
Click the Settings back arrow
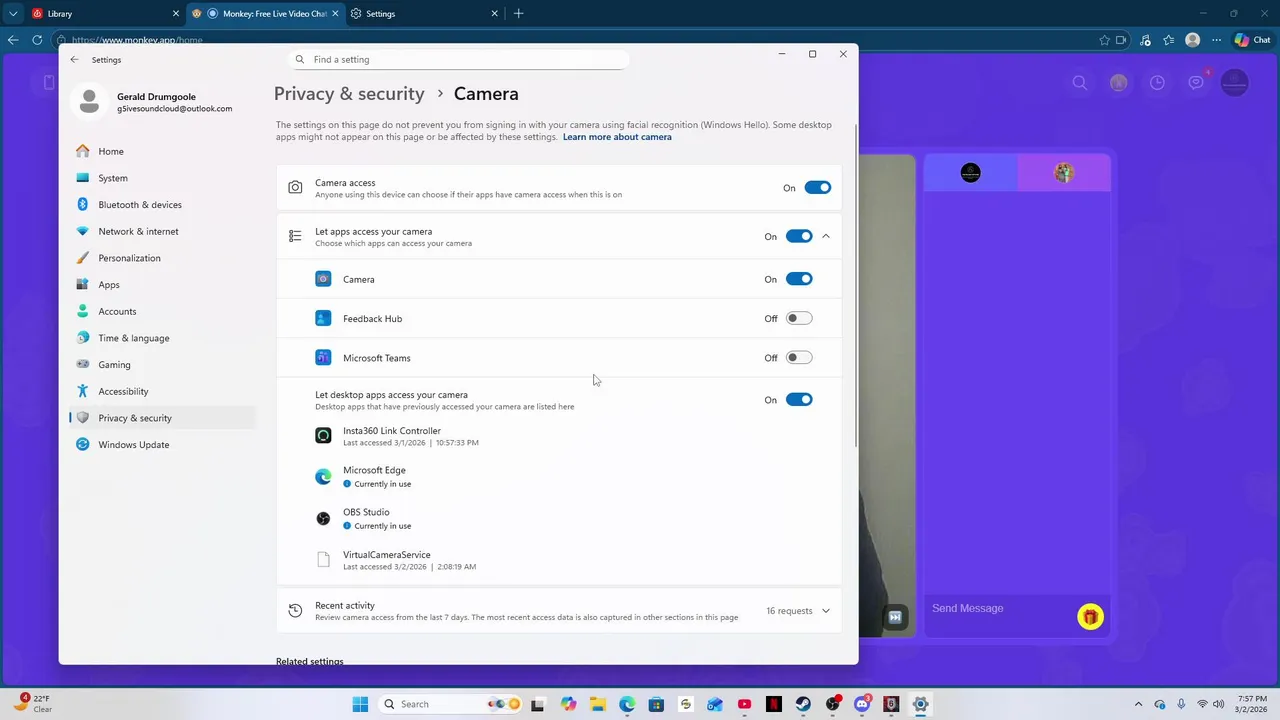74,60
